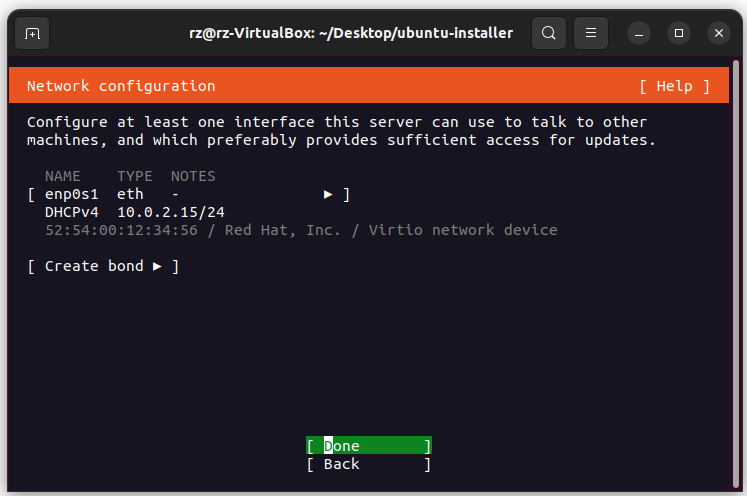This screenshot has height=496, width=747.
Task: Click the TYPE column header
Action: (x=135, y=176)
